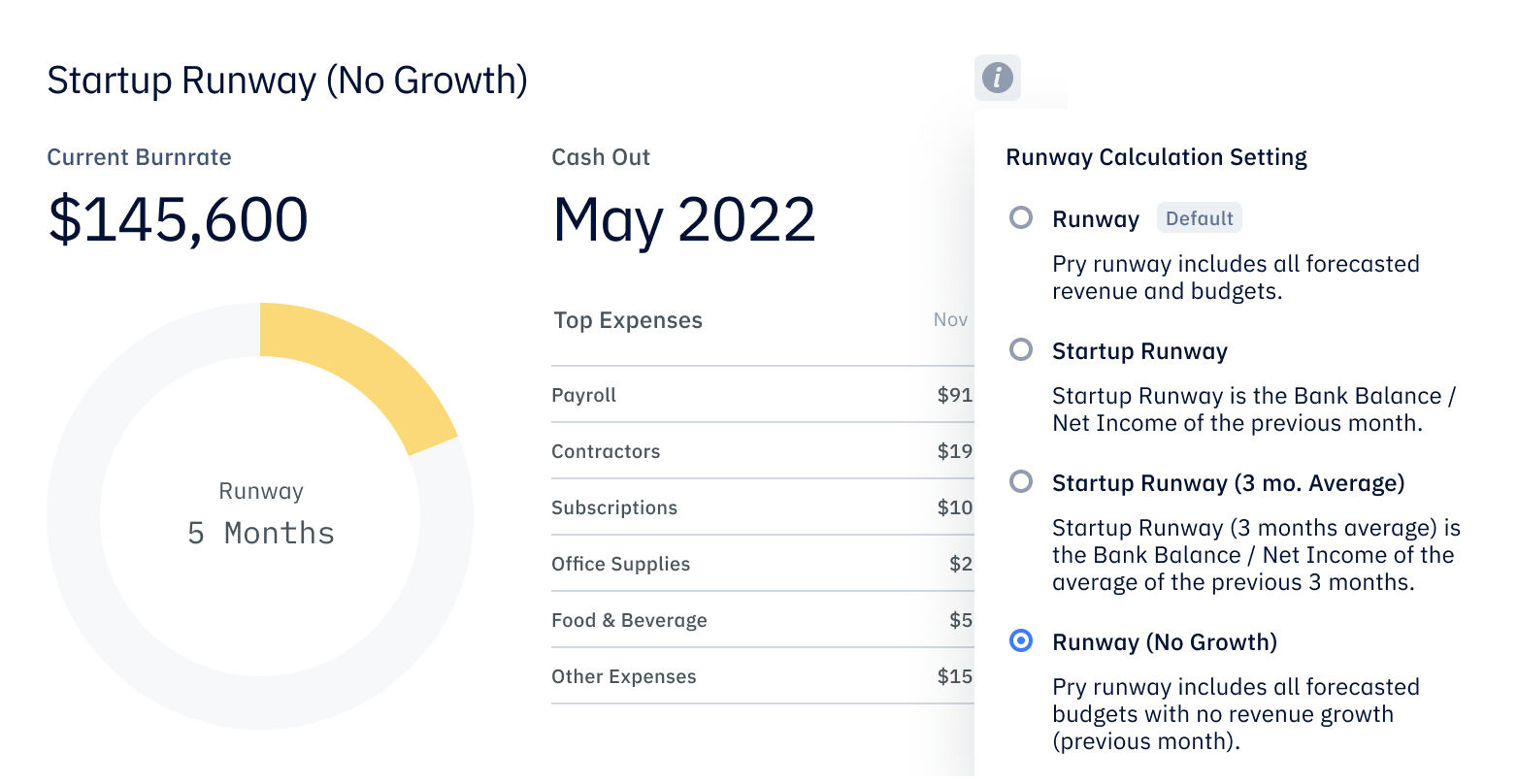Image resolution: width=1518 pixels, height=784 pixels.
Task: Choose Startup Runway (3 mo. Average) option
Action: coord(1021,481)
